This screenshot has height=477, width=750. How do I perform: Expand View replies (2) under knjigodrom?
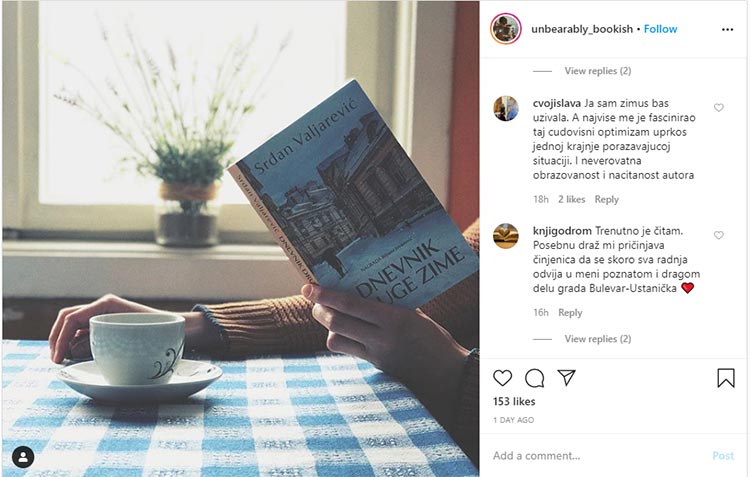pyautogui.click(x=597, y=339)
